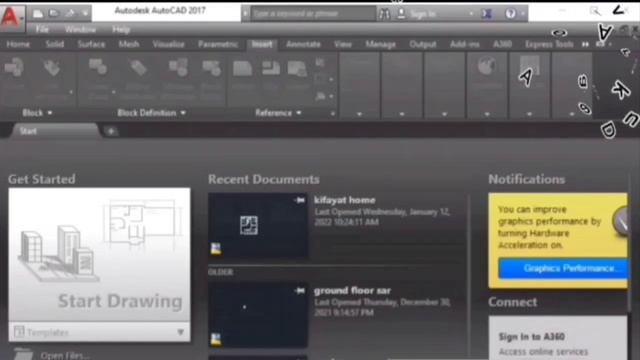Switch to the Visualize ribbon tab
Screen dimensions: 640x360
(x=169, y=44)
